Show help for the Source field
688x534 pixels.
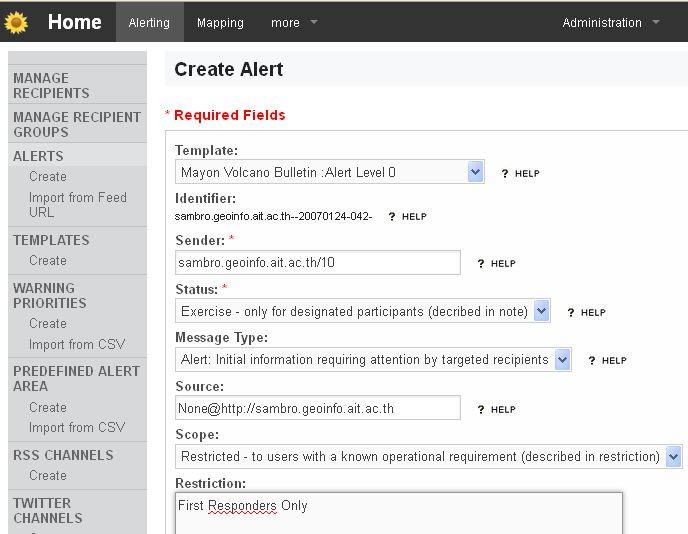click(496, 409)
